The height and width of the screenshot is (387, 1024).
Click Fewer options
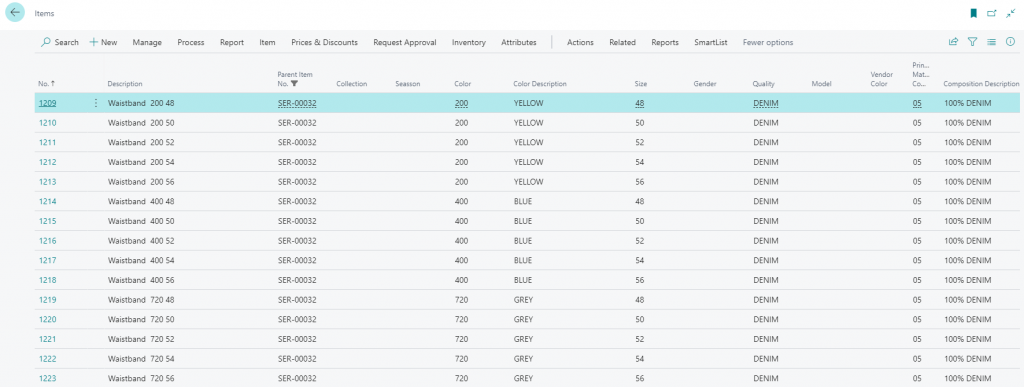click(x=768, y=42)
